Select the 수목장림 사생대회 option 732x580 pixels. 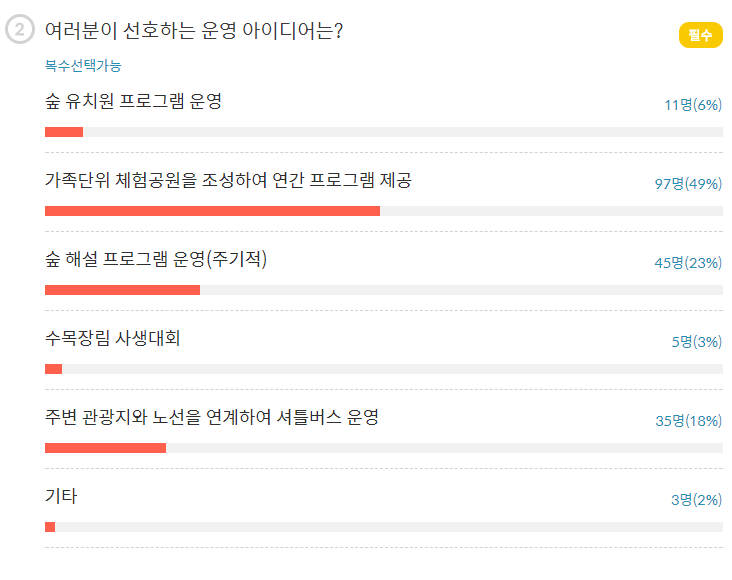113,339
